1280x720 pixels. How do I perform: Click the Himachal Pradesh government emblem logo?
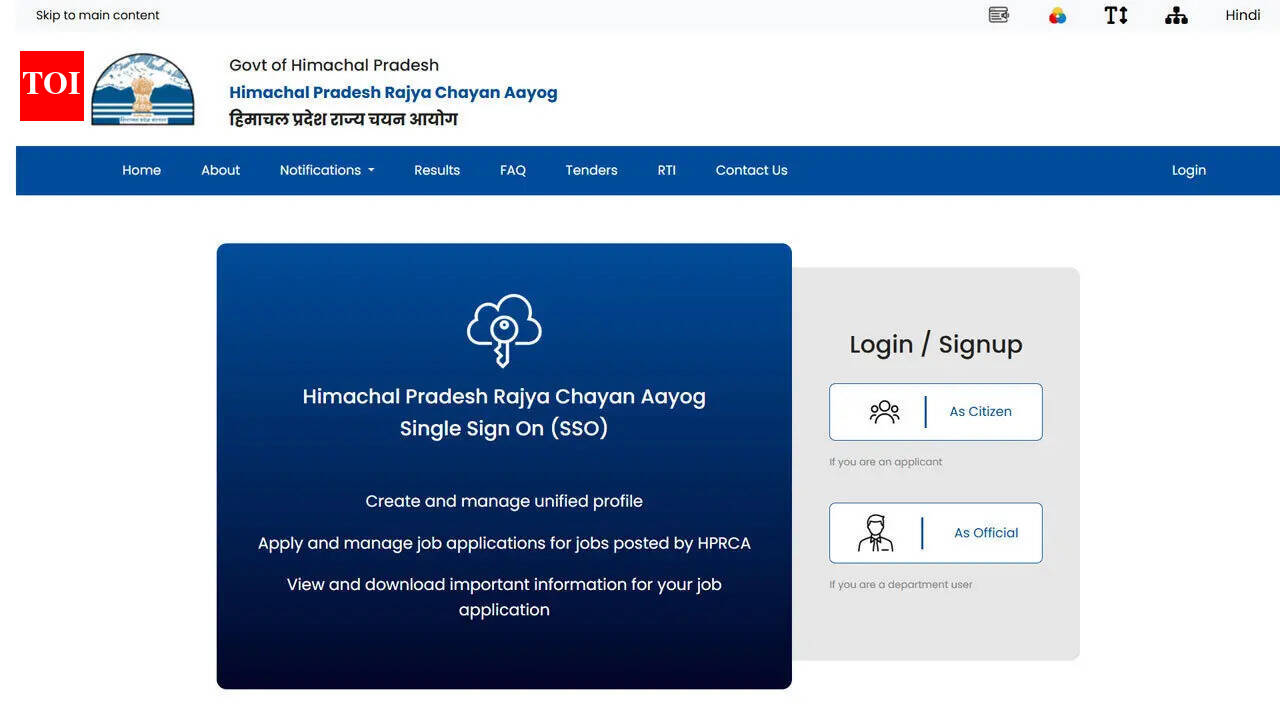[143, 89]
